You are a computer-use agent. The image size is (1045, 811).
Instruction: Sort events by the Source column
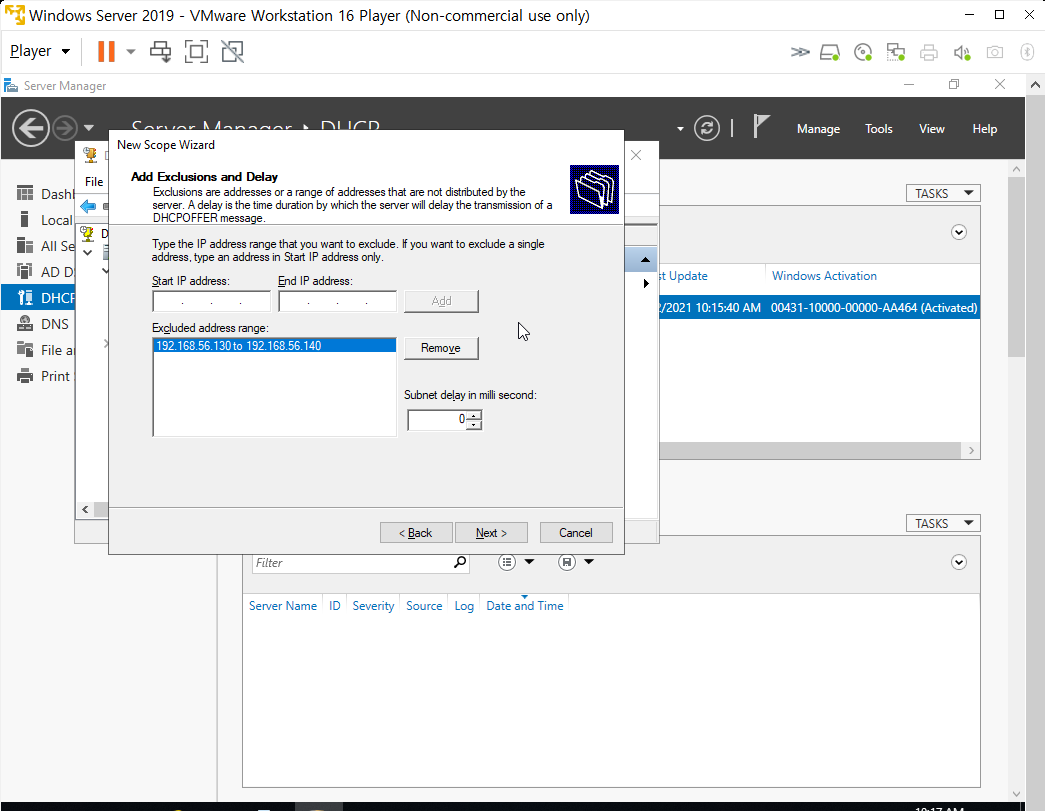pos(424,606)
